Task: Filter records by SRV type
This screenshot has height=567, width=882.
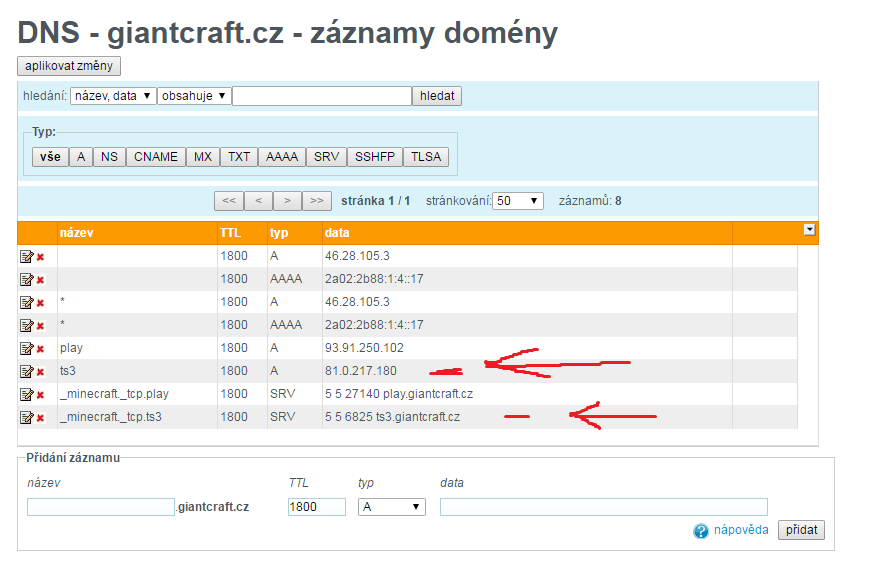Action: (326, 157)
